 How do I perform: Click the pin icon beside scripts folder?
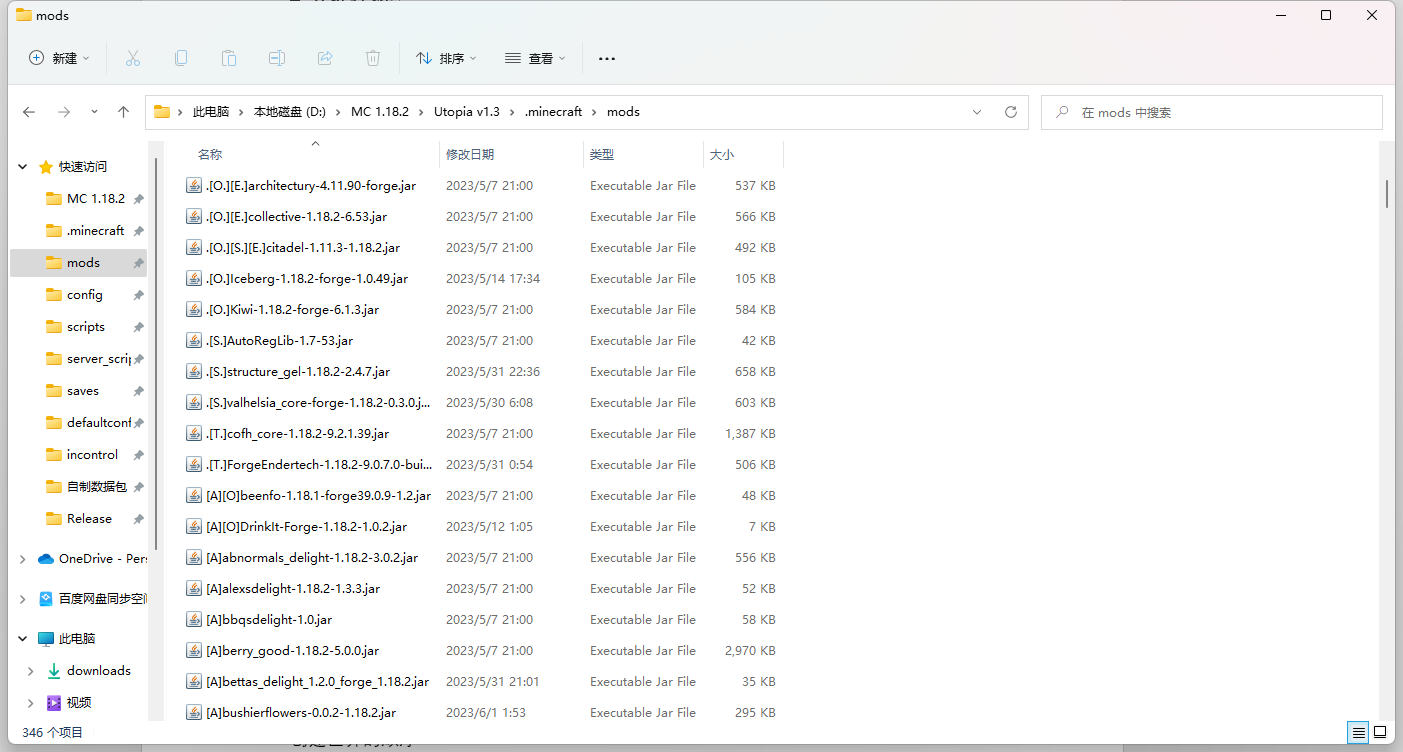[x=138, y=327]
